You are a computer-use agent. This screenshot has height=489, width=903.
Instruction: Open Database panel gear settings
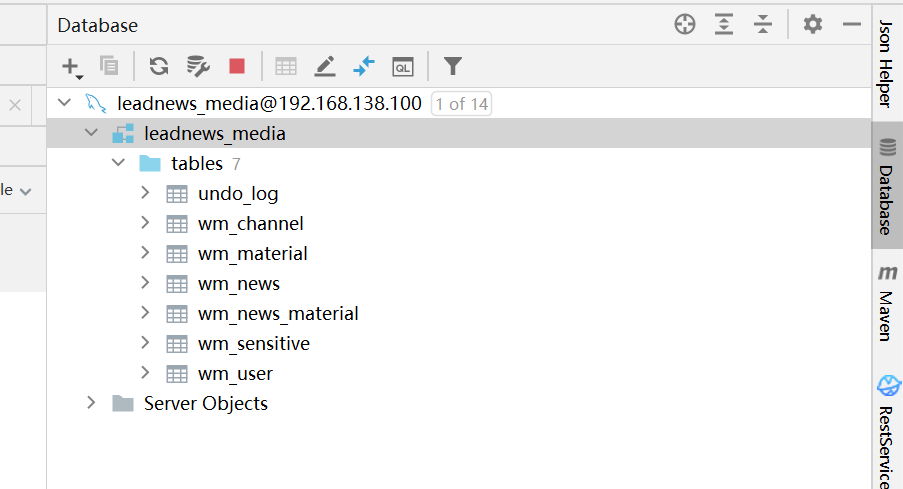[813, 25]
